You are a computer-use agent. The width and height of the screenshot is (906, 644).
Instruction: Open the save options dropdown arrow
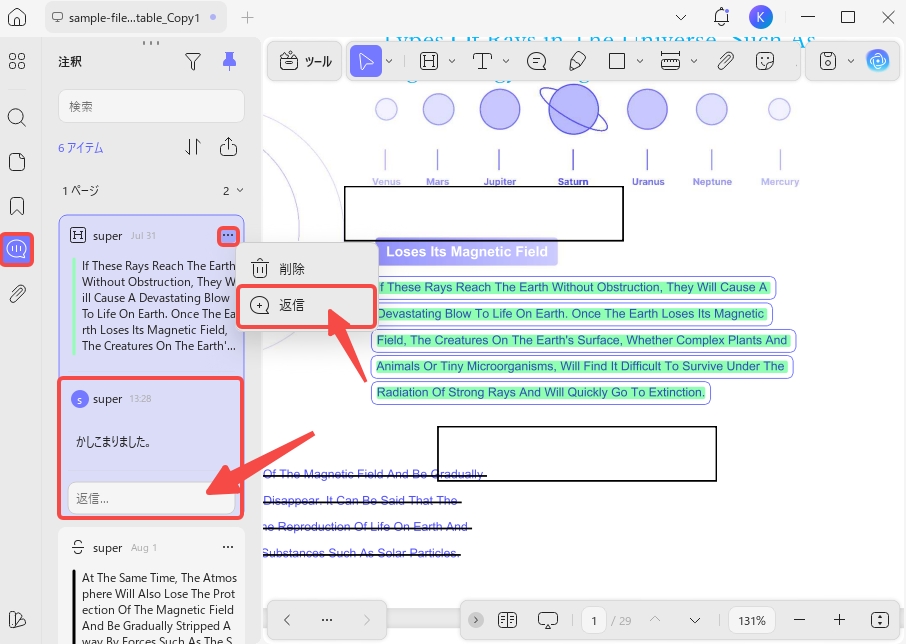point(851,61)
